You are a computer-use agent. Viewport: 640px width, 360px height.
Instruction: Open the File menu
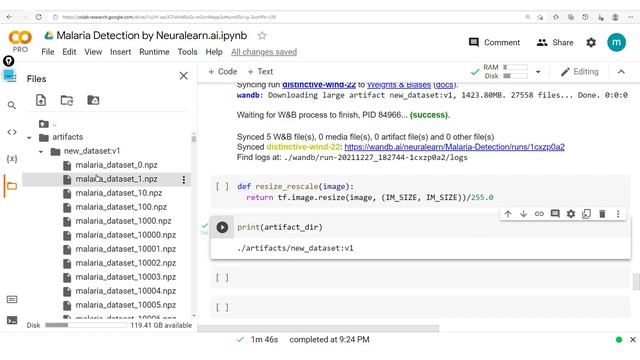[x=47, y=52]
